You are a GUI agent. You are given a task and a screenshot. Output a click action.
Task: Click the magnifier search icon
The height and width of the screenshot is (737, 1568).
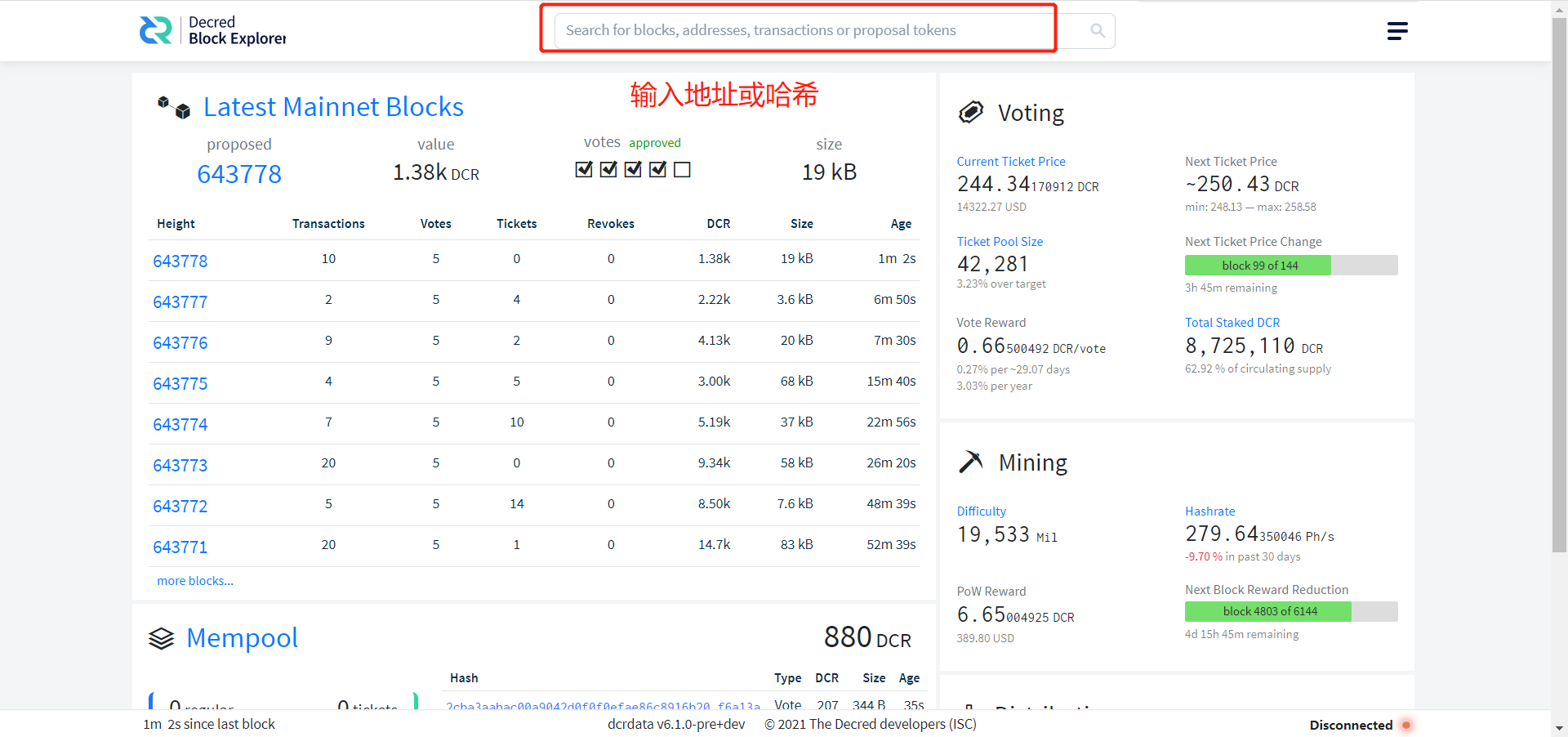(1098, 30)
